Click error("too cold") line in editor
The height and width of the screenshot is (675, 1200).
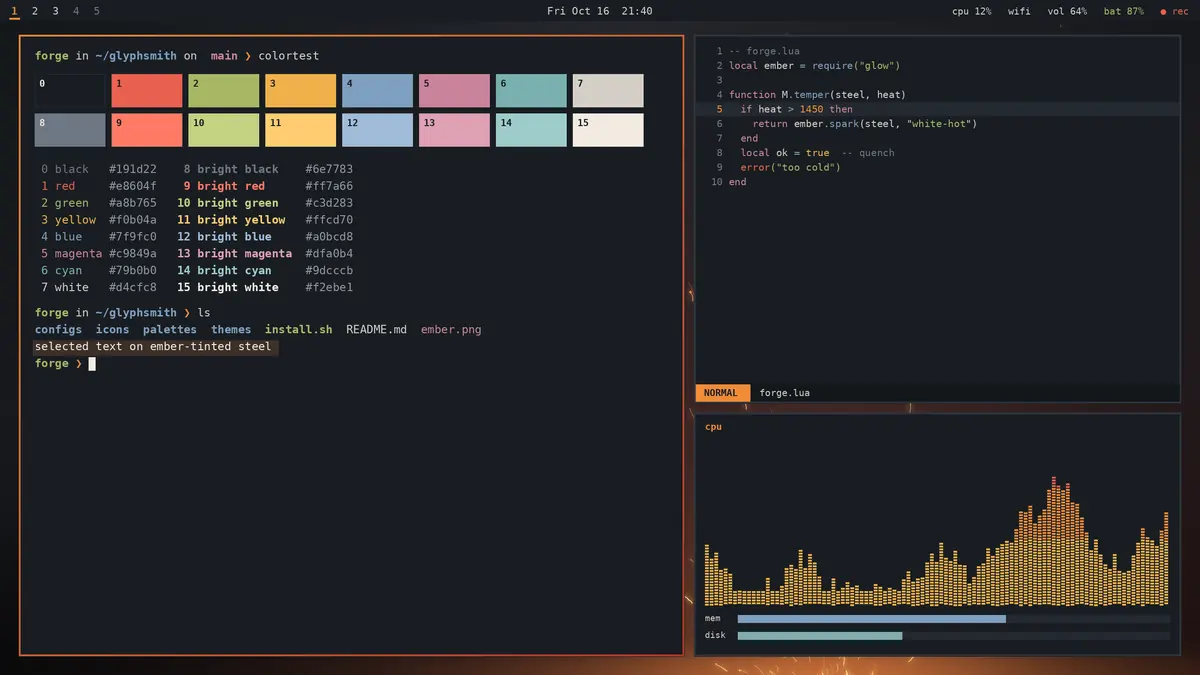click(x=791, y=167)
